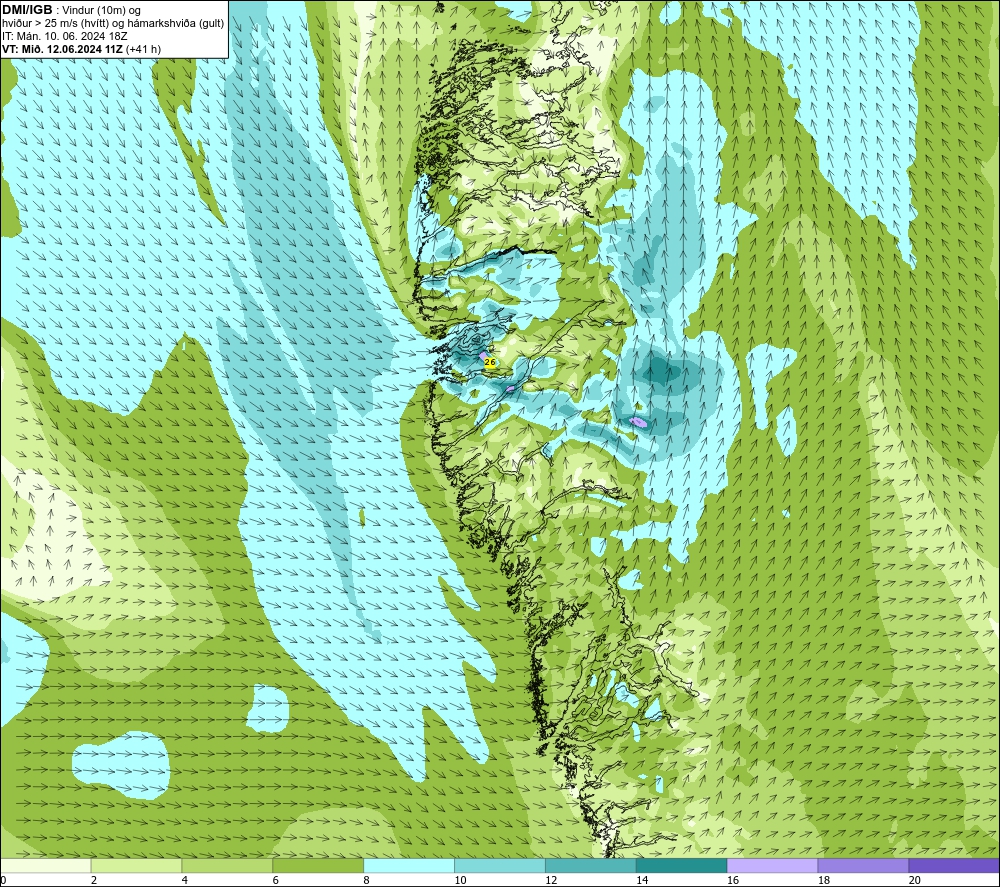Click the 14–16 m/s dark teal legend band
The height and width of the screenshot is (887, 1000).
coord(682,866)
